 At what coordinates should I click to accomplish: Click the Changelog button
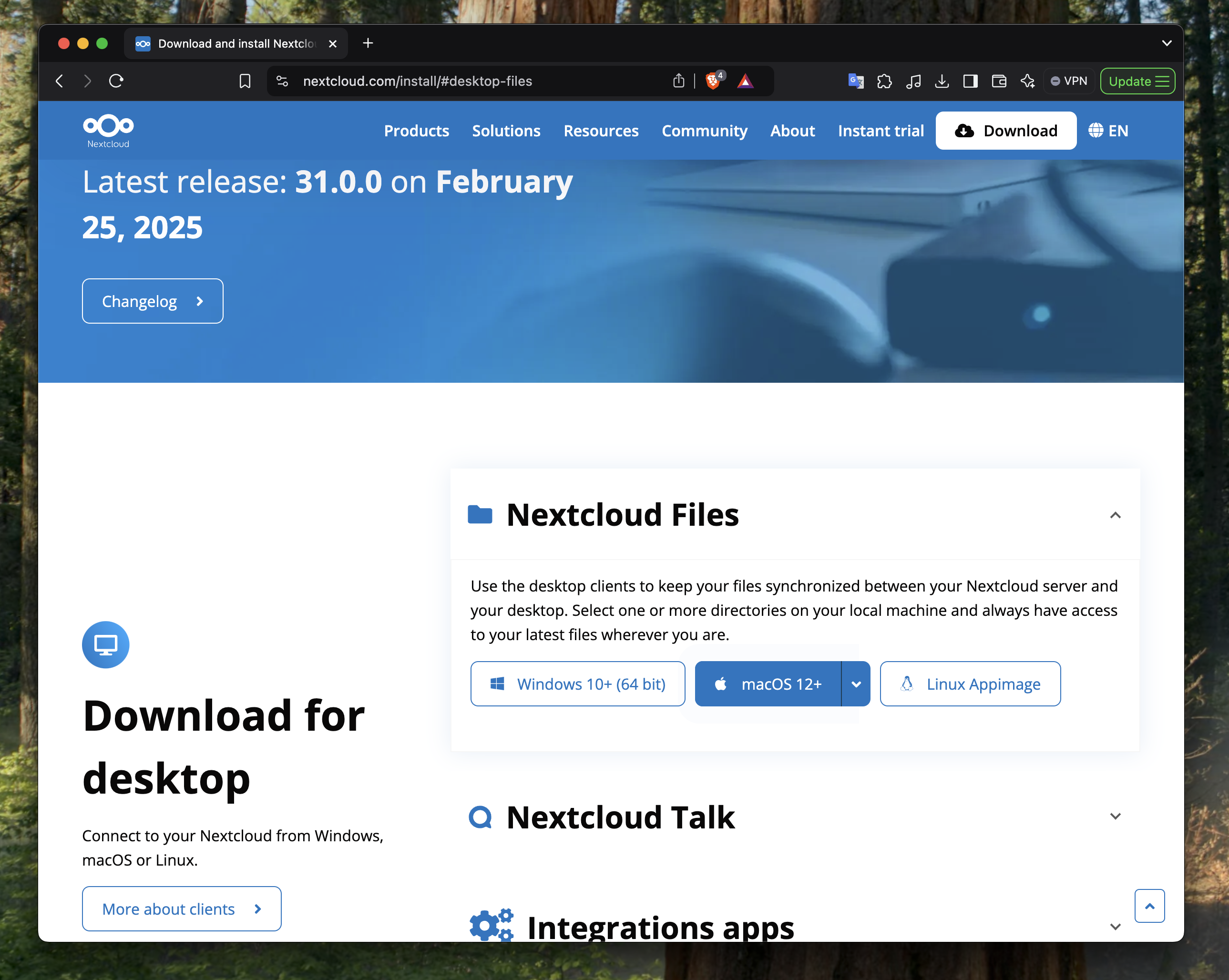152,301
